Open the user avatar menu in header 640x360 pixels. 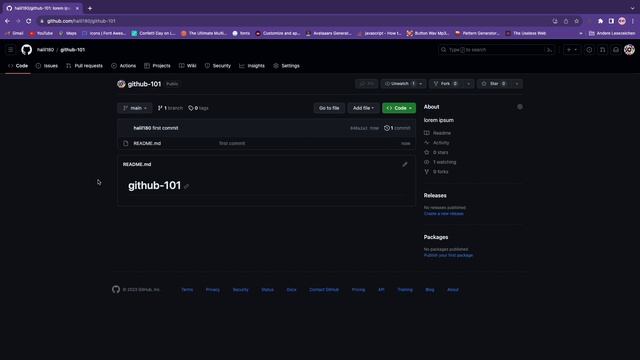[x=629, y=50]
